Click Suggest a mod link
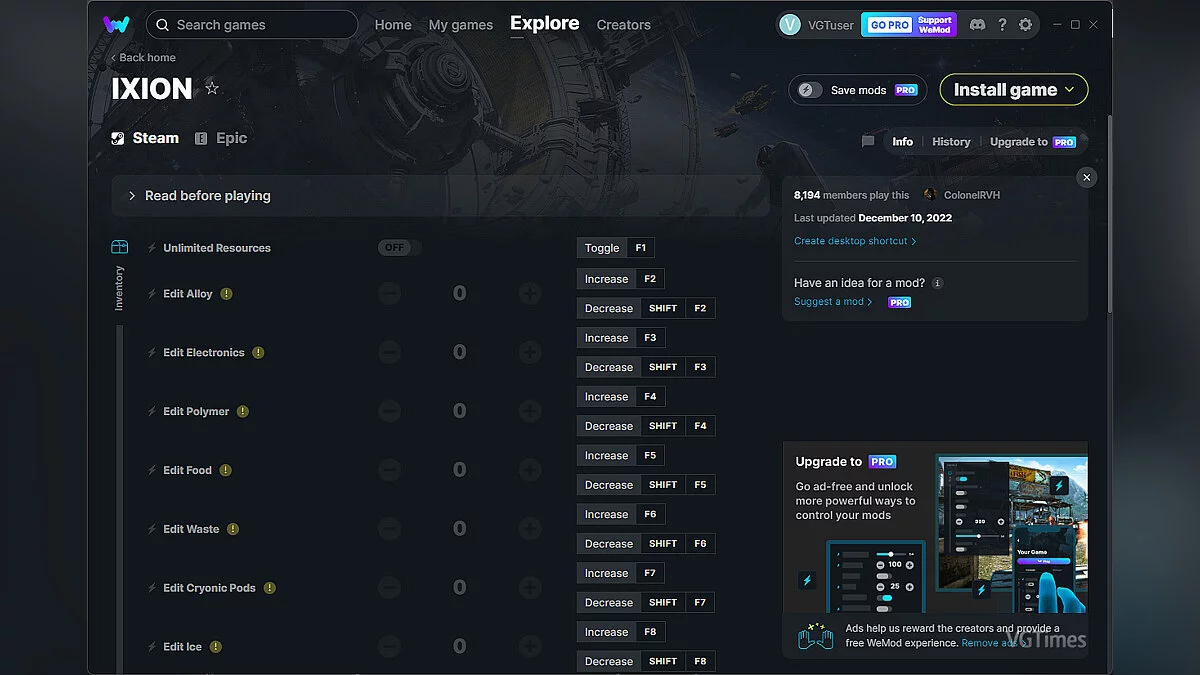 click(833, 302)
